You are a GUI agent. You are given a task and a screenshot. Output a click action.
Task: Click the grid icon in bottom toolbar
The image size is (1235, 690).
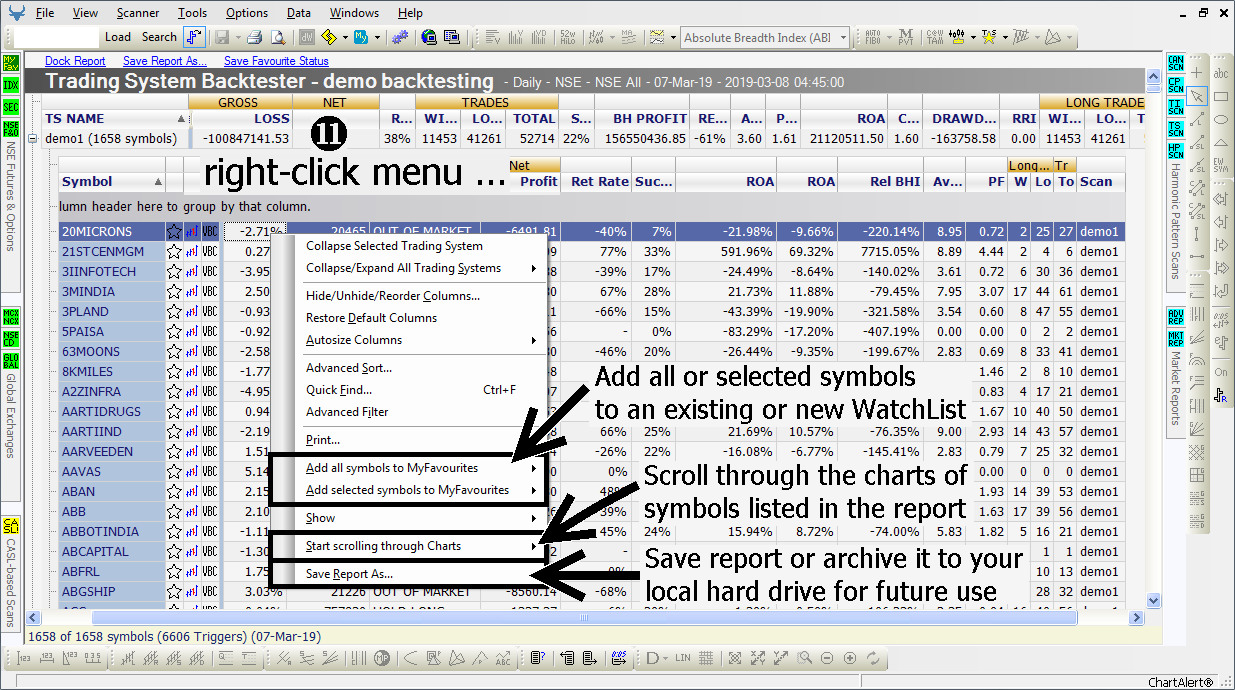click(706, 658)
